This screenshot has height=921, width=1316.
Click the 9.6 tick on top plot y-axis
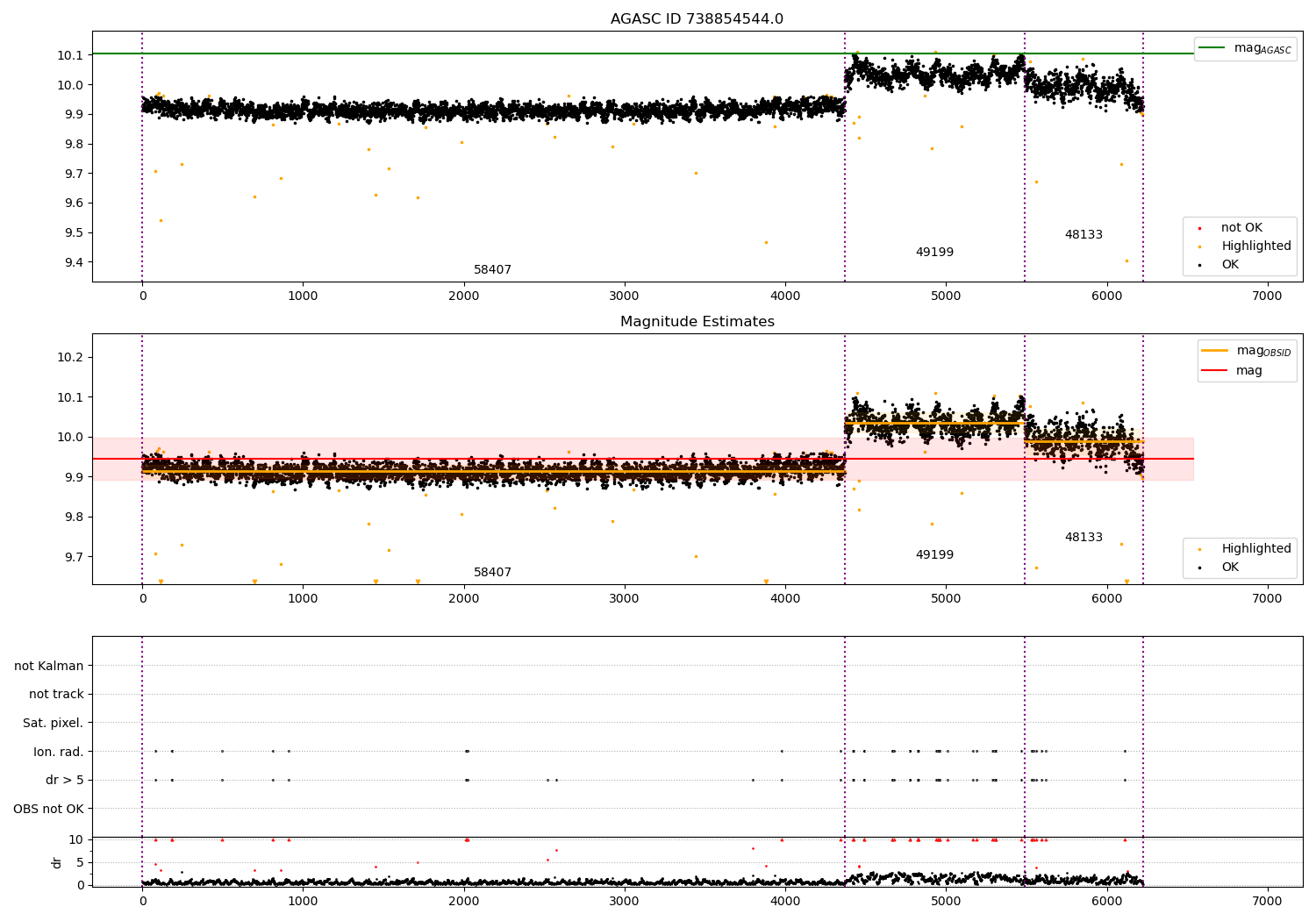(72, 203)
